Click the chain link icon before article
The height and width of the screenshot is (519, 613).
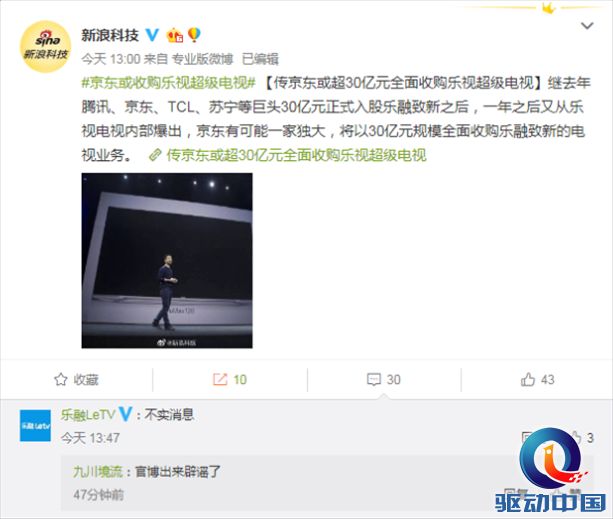155,155
